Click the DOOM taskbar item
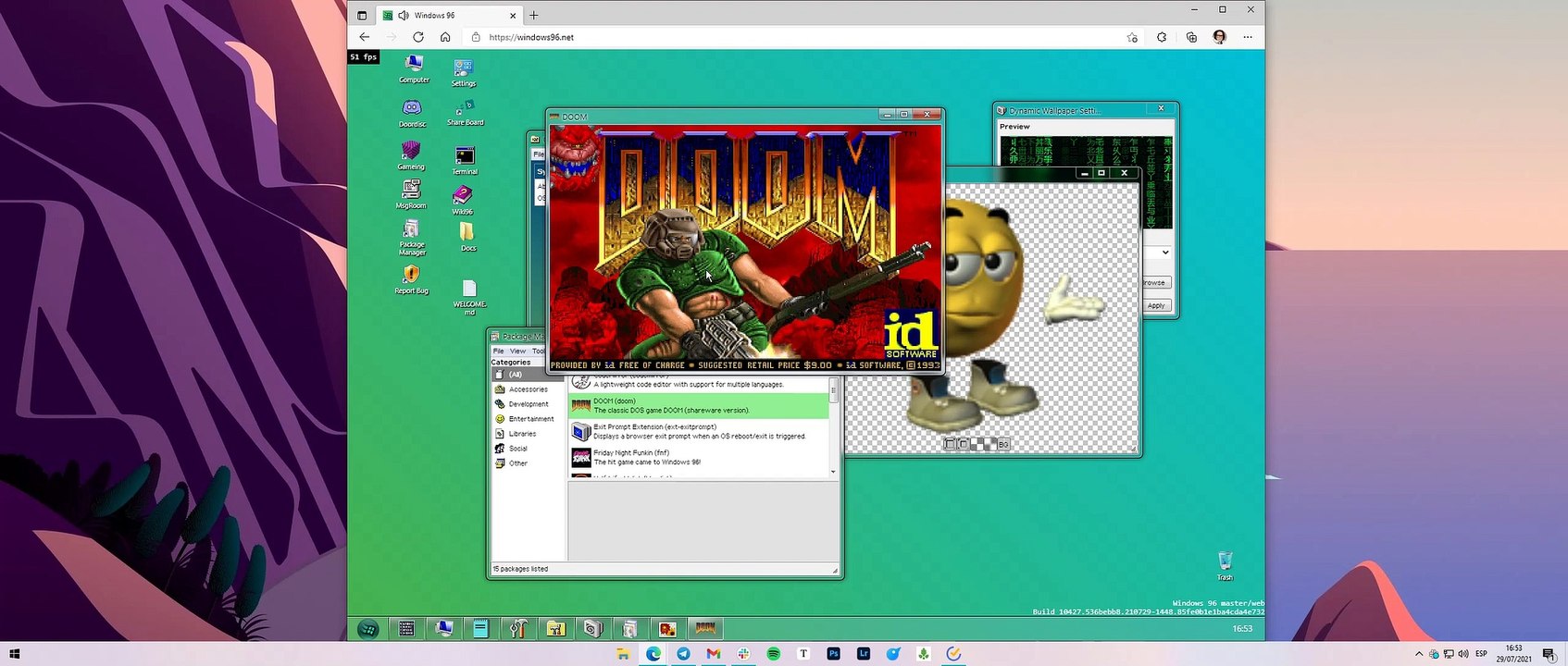1568x666 pixels. pyautogui.click(x=705, y=629)
